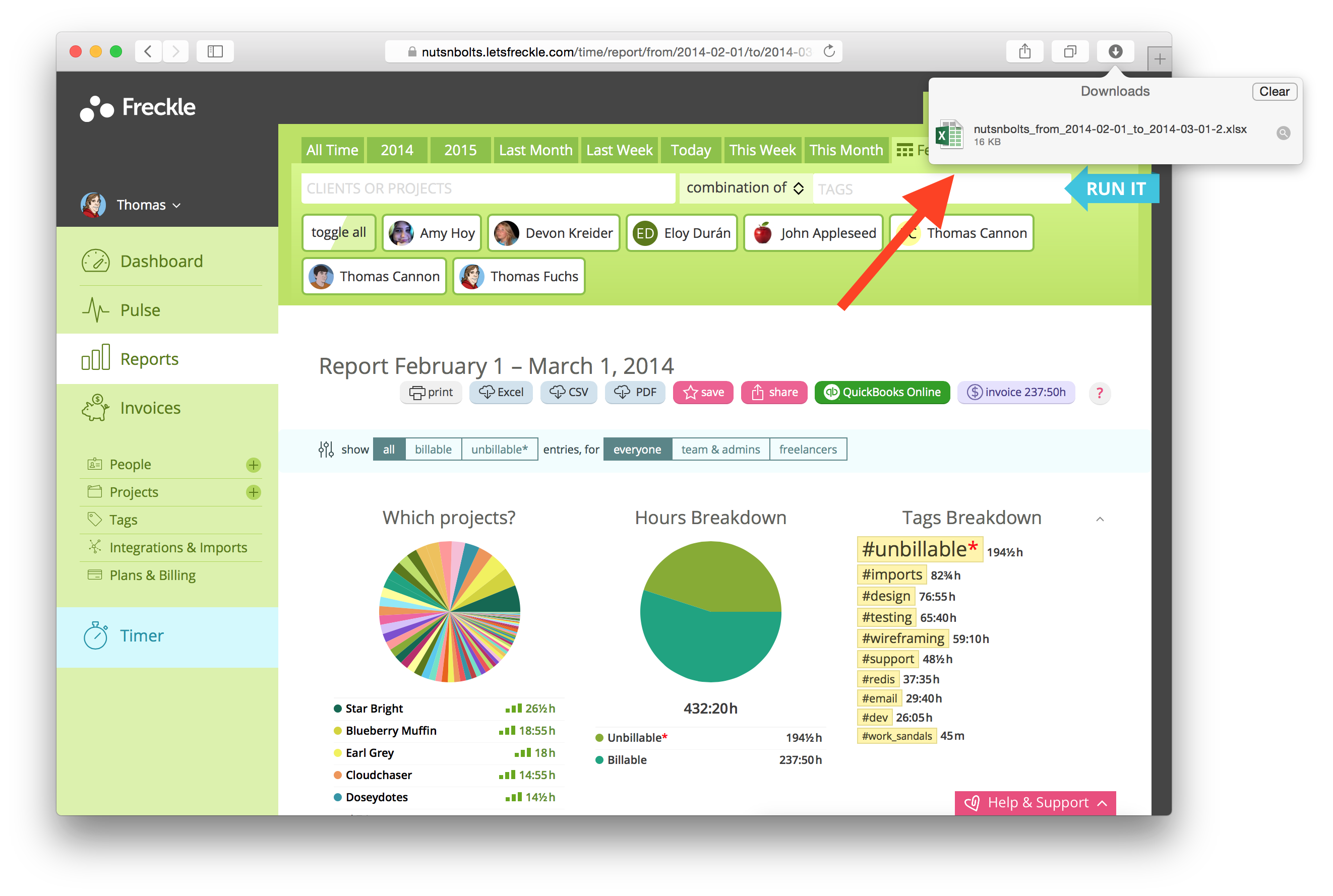This screenshot has width=1333, height=896.
Task: Collapse Tags Breakdown chevron
Action: click(1099, 519)
